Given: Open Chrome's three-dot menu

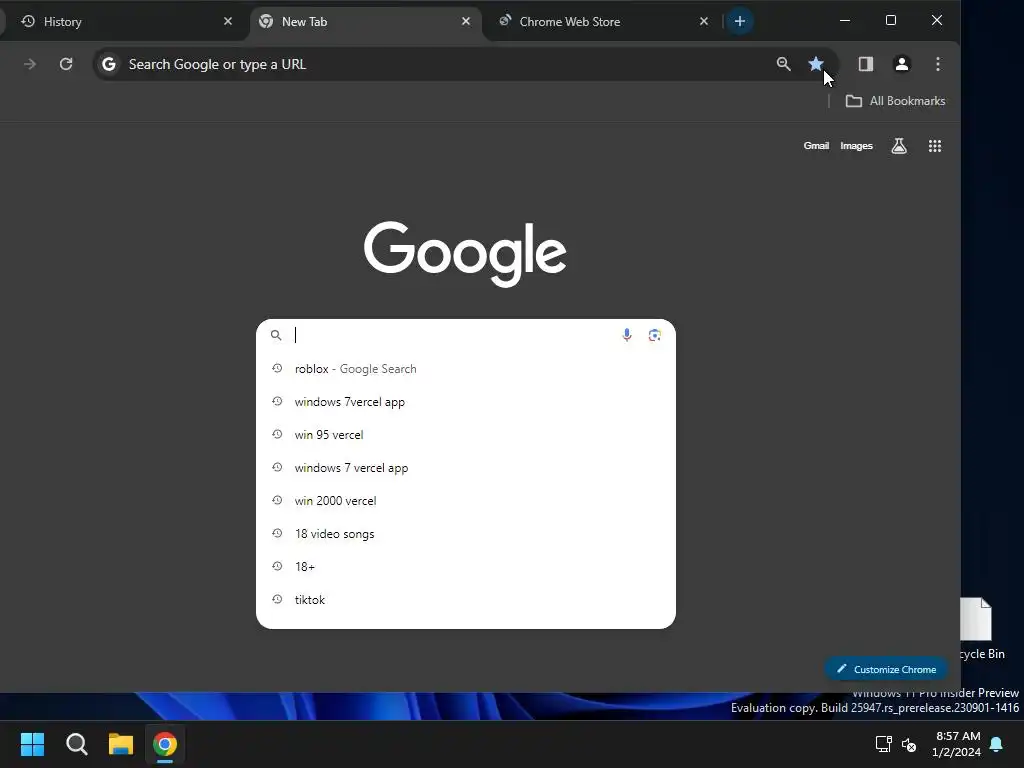Looking at the screenshot, I should (x=938, y=64).
